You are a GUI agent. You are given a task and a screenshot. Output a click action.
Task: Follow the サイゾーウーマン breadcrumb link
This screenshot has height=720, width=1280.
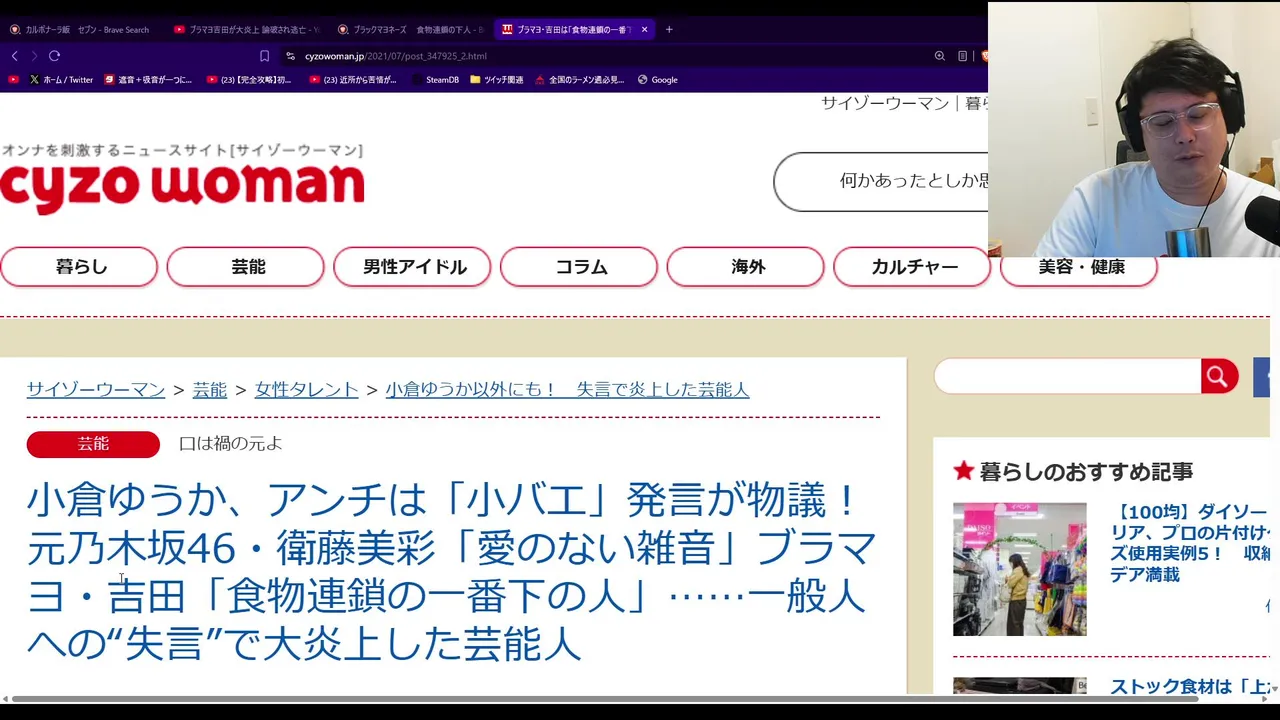(96, 390)
